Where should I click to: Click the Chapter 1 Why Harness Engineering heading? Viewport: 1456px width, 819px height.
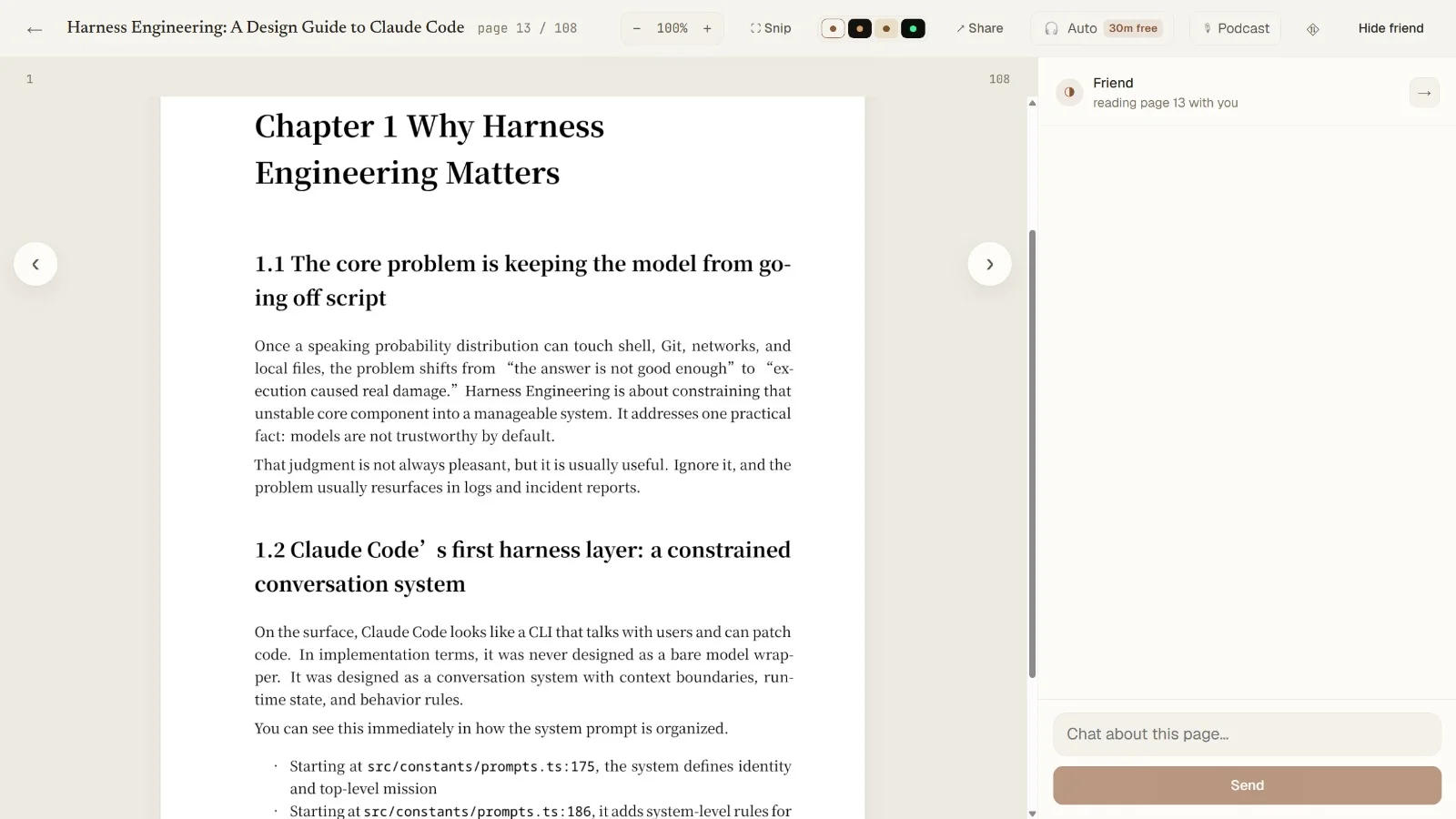pos(430,149)
